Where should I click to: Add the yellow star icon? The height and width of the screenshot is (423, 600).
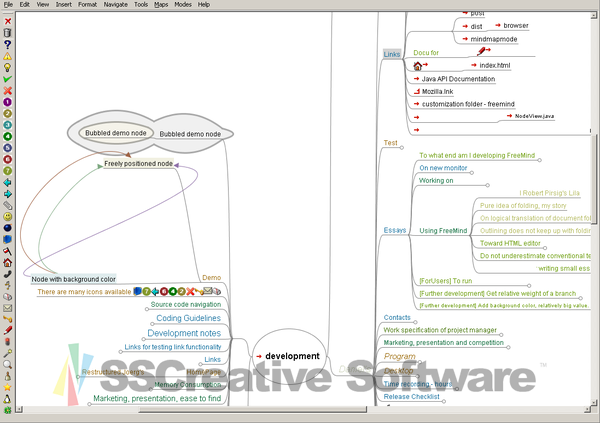point(7,387)
